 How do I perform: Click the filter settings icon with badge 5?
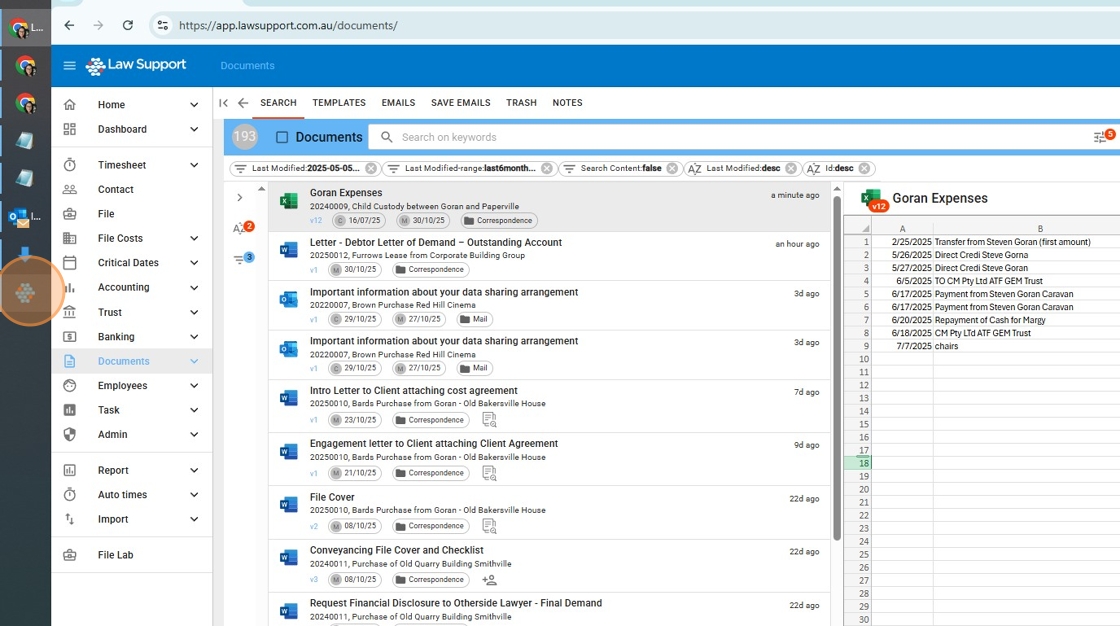click(x=1101, y=137)
